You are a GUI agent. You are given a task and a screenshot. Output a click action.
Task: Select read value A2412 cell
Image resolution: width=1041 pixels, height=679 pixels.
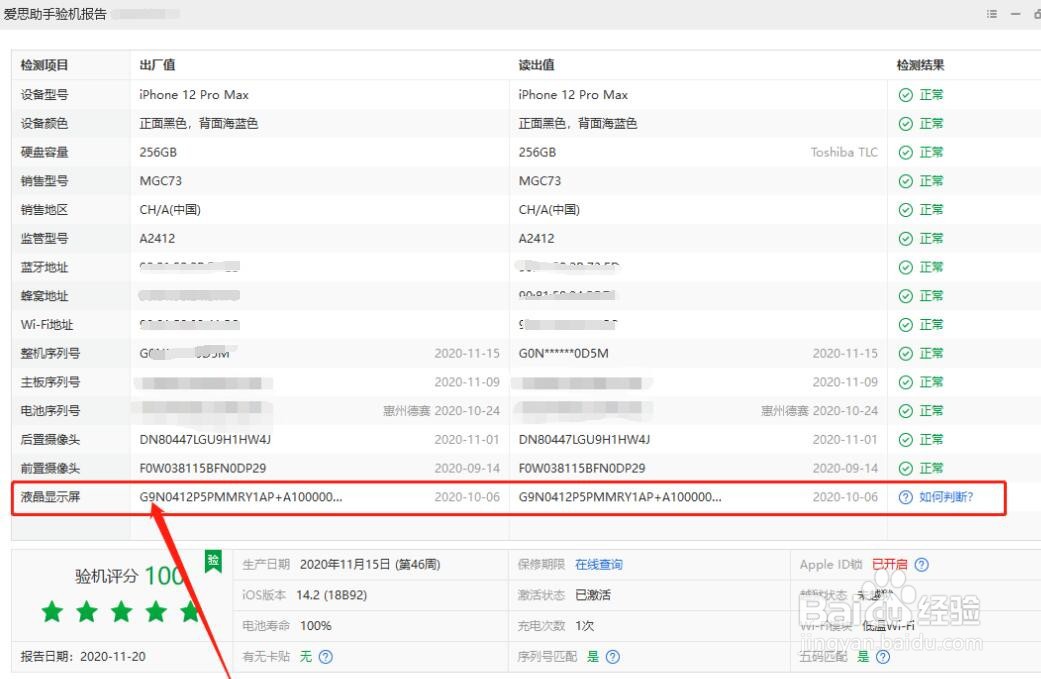[536, 238]
